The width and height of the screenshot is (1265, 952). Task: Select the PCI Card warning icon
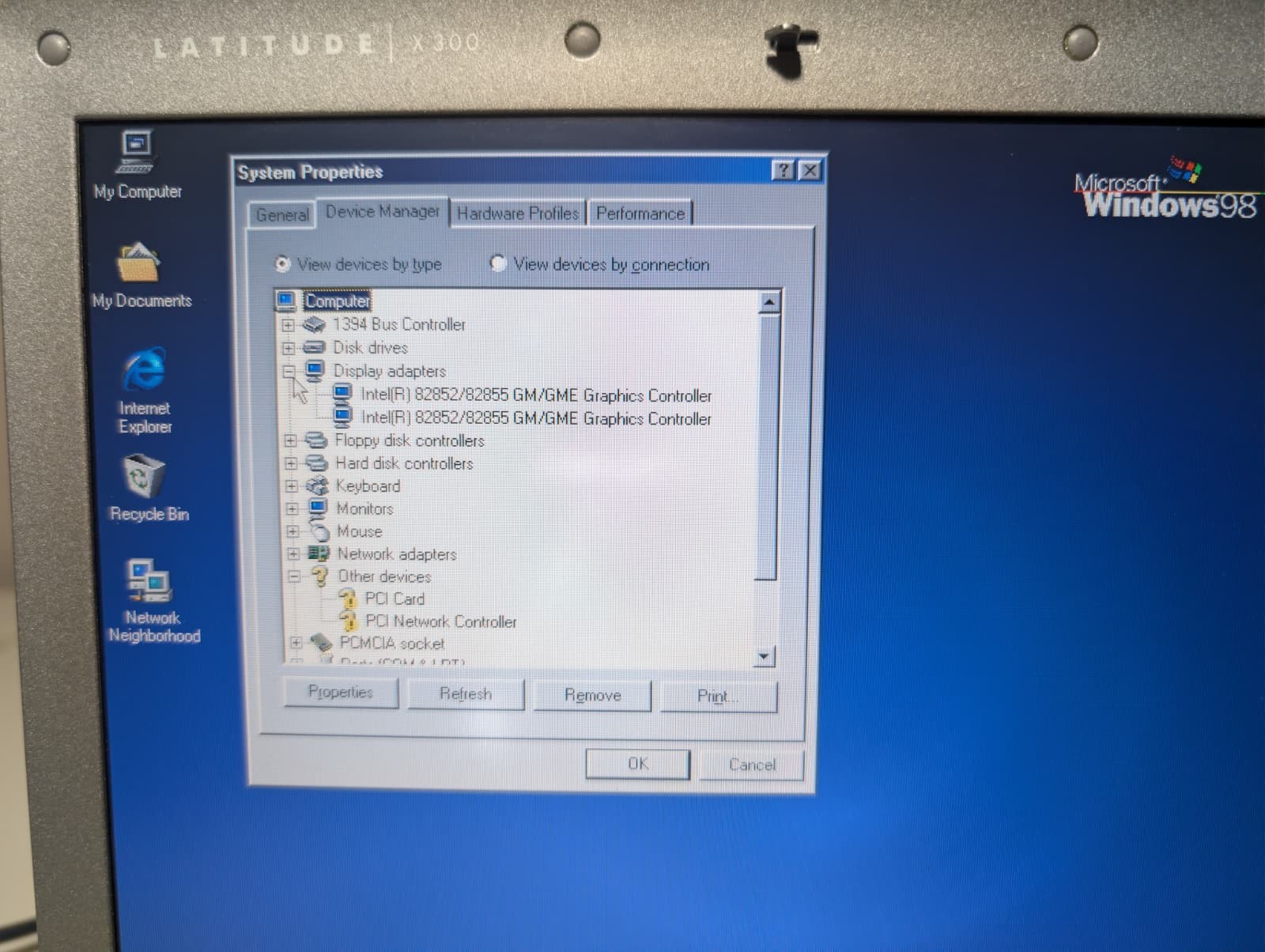(x=348, y=599)
